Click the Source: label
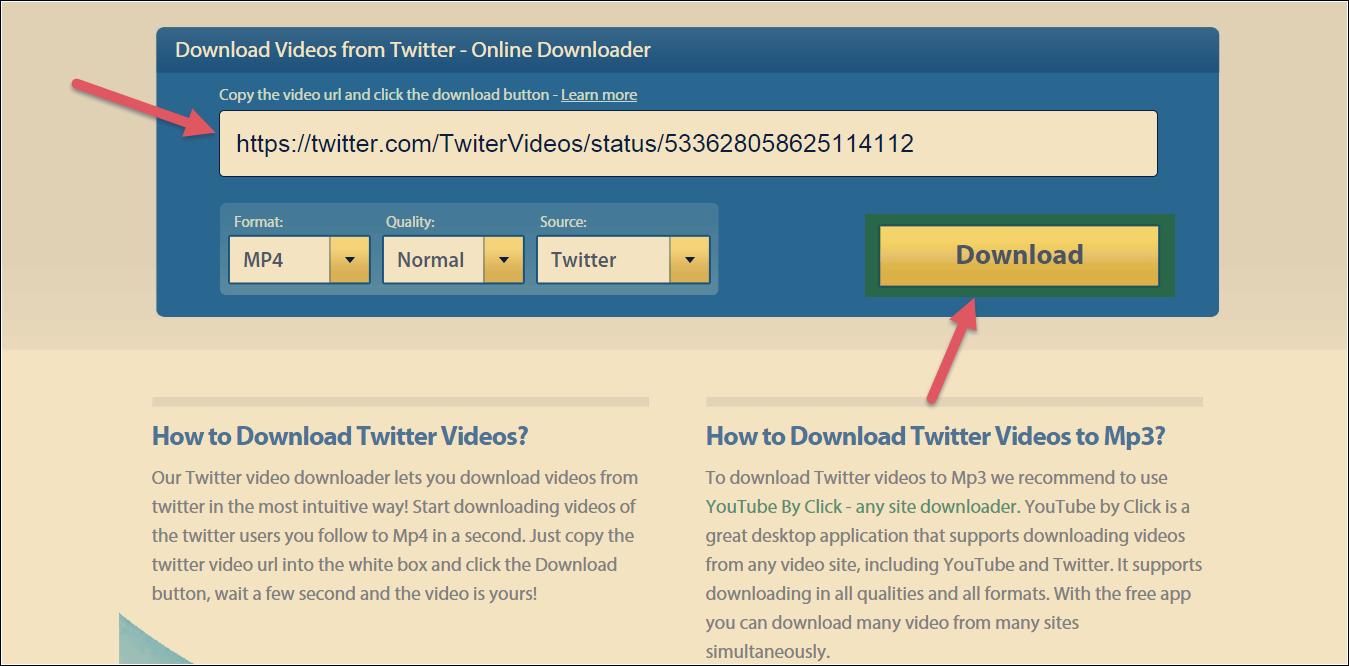The height and width of the screenshot is (666, 1349). [x=563, y=221]
